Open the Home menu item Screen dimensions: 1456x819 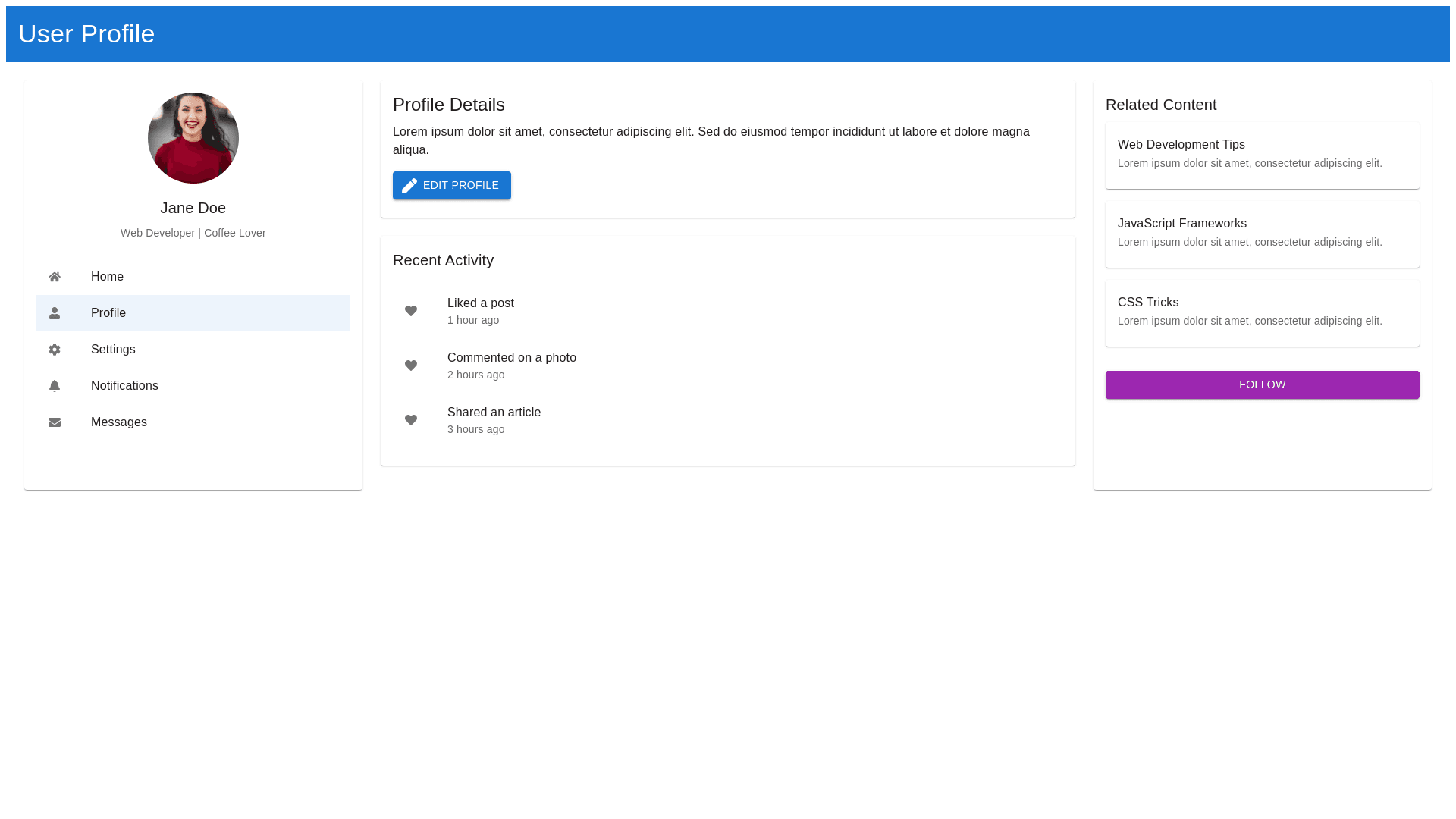[193, 277]
